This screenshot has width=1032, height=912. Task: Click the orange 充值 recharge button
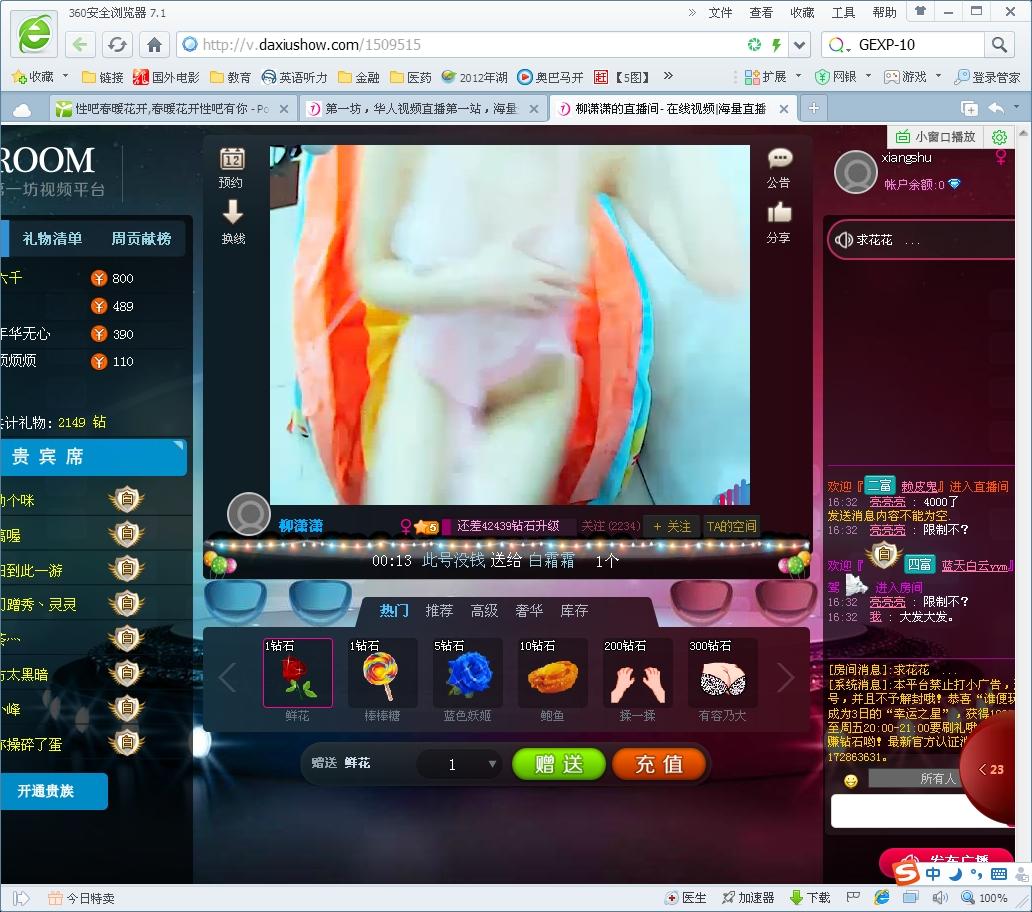click(x=659, y=764)
